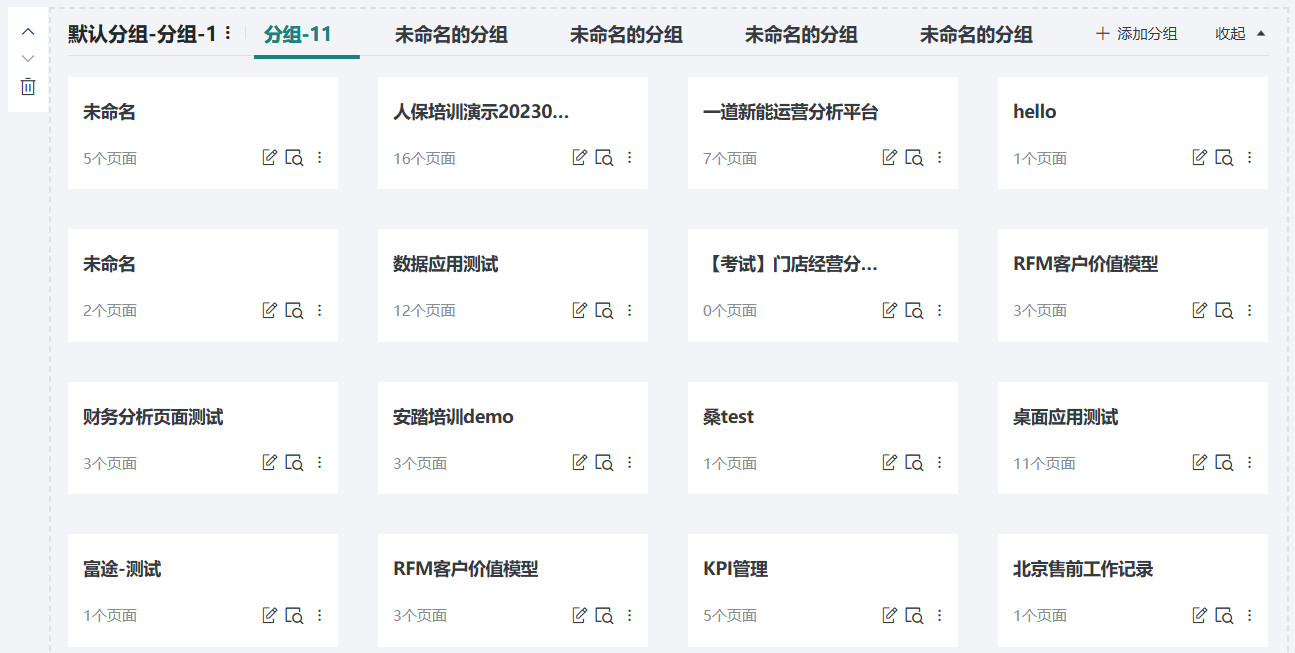1295x653 pixels.
Task: Click the edit icon on 【考试】门店经营分 card
Action: (889, 310)
